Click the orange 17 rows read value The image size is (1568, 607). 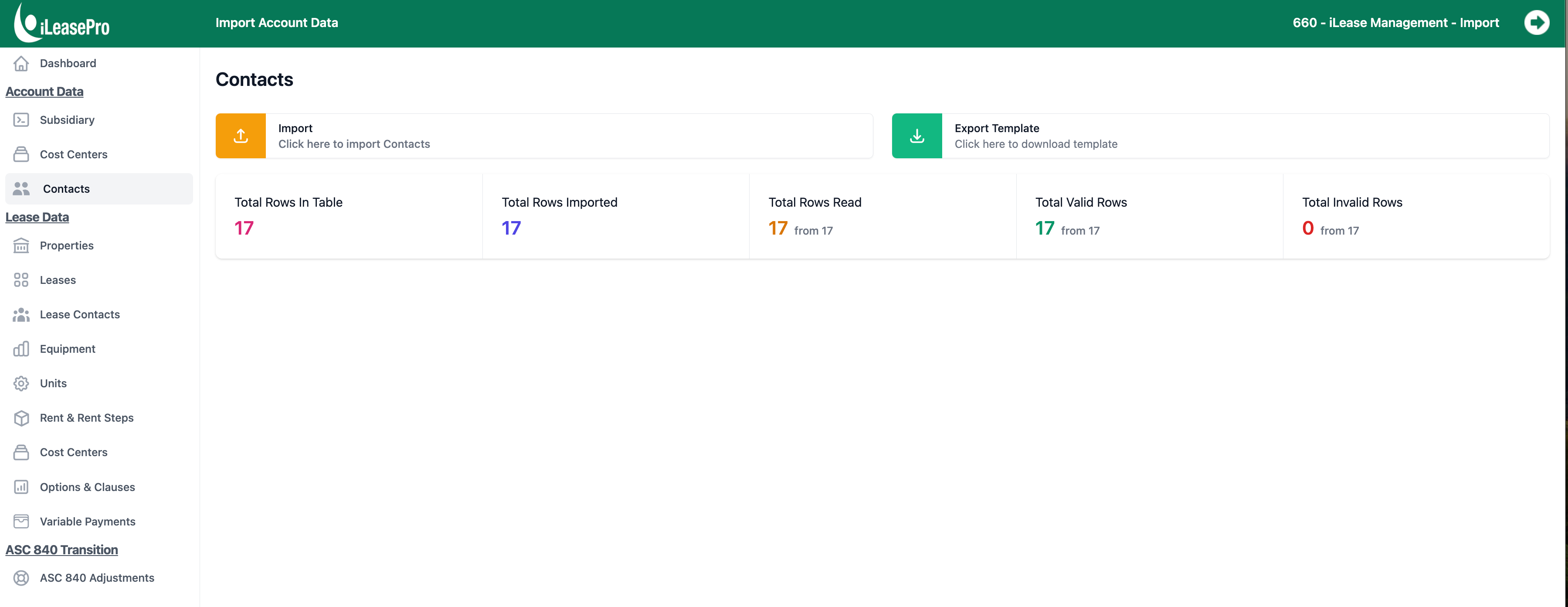point(778,228)
